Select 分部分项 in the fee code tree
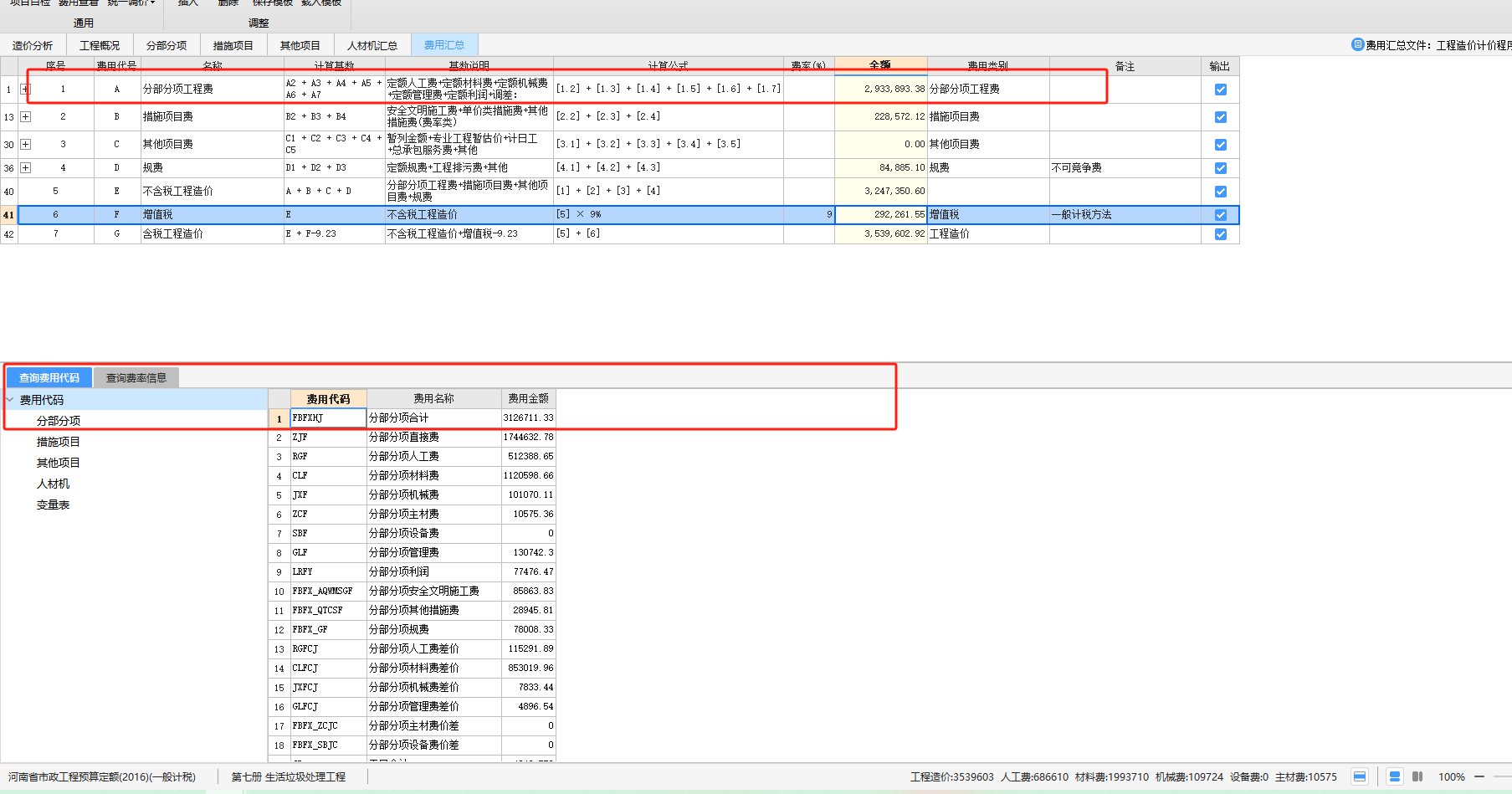Screen dimensions: 1512x794 pyautogui.click(x=59, y=421)
